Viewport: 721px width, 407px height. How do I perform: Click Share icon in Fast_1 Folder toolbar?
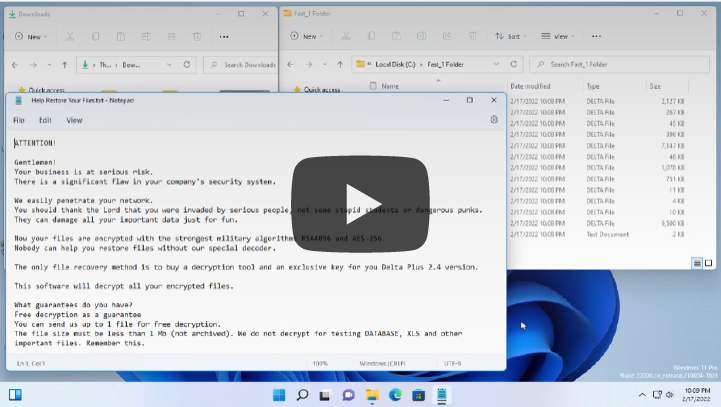click(x=446, y=36)
